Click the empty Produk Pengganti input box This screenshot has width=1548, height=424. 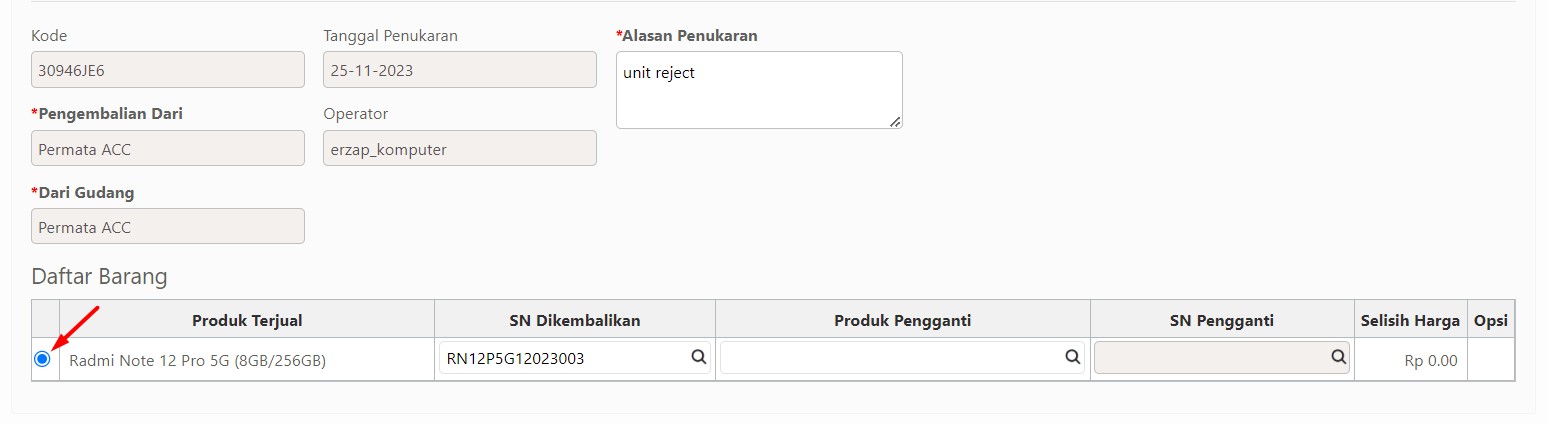[x=903, y=358]
